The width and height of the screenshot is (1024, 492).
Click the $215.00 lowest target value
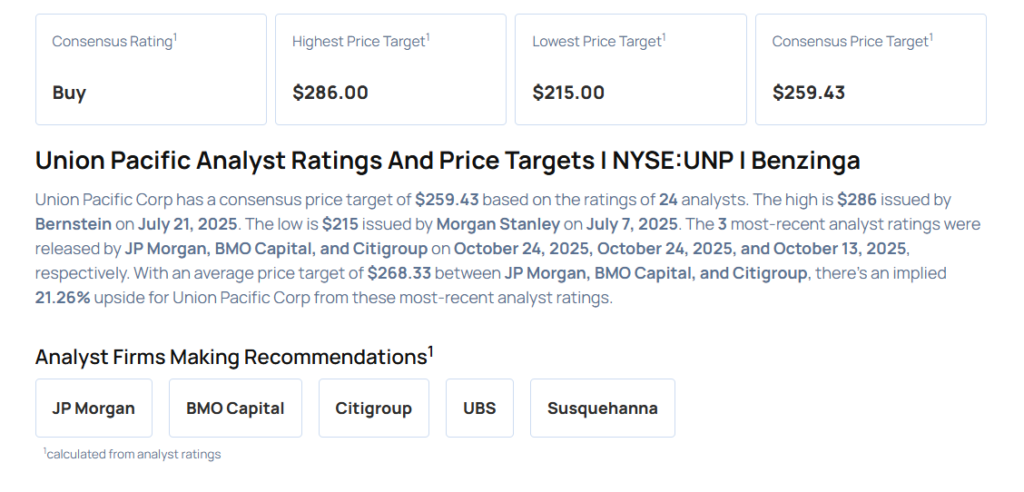point(568,93)
